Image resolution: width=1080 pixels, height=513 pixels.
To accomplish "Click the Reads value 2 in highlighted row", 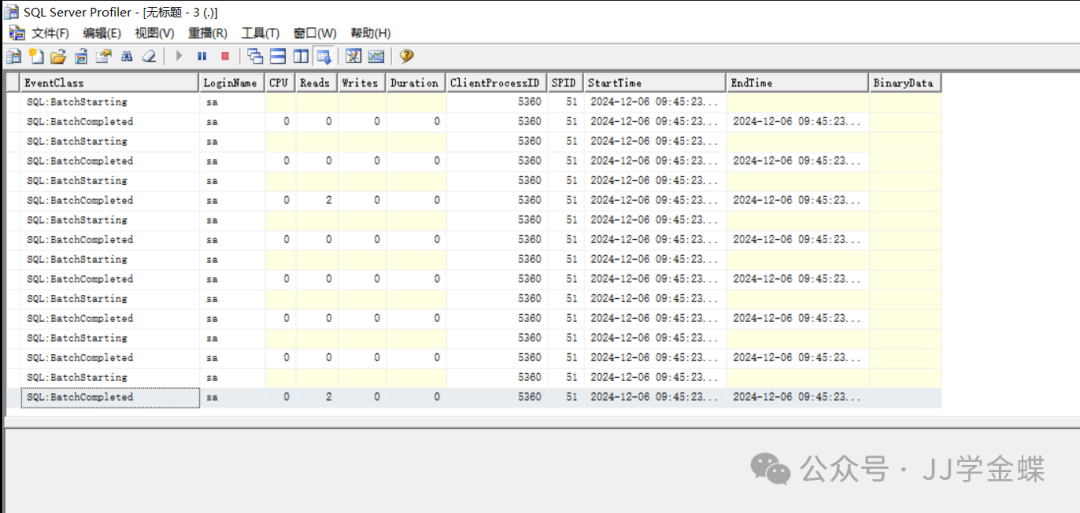I will coord(329,397).
